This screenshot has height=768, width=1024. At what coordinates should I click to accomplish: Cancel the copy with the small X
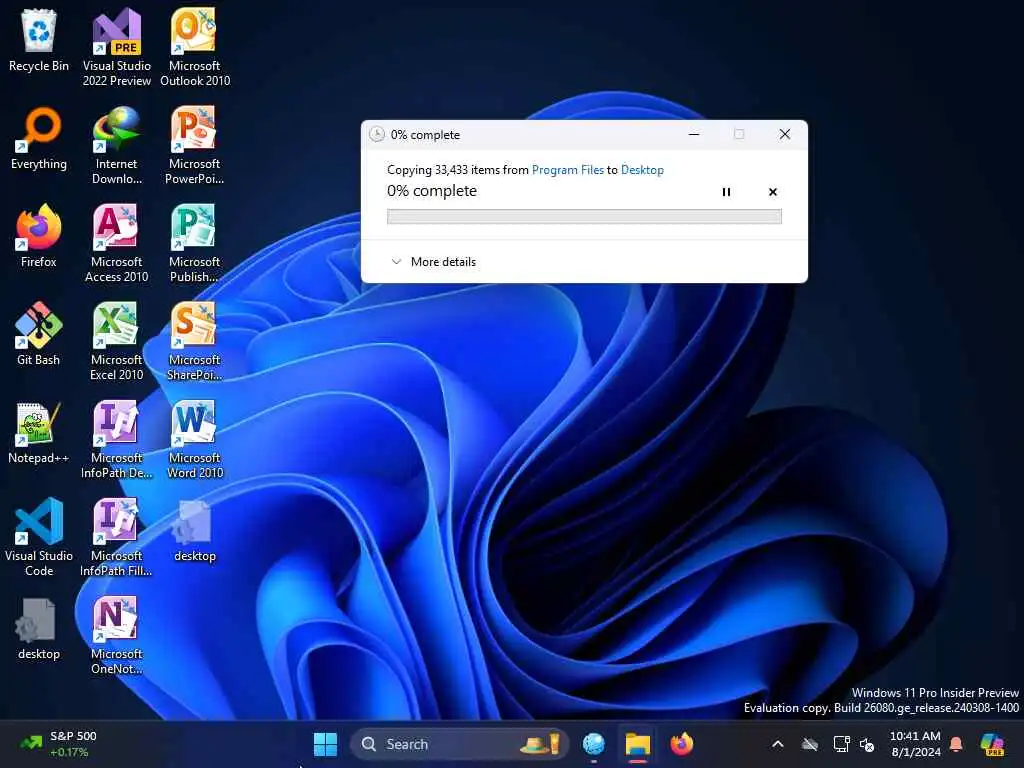point(773,192)
